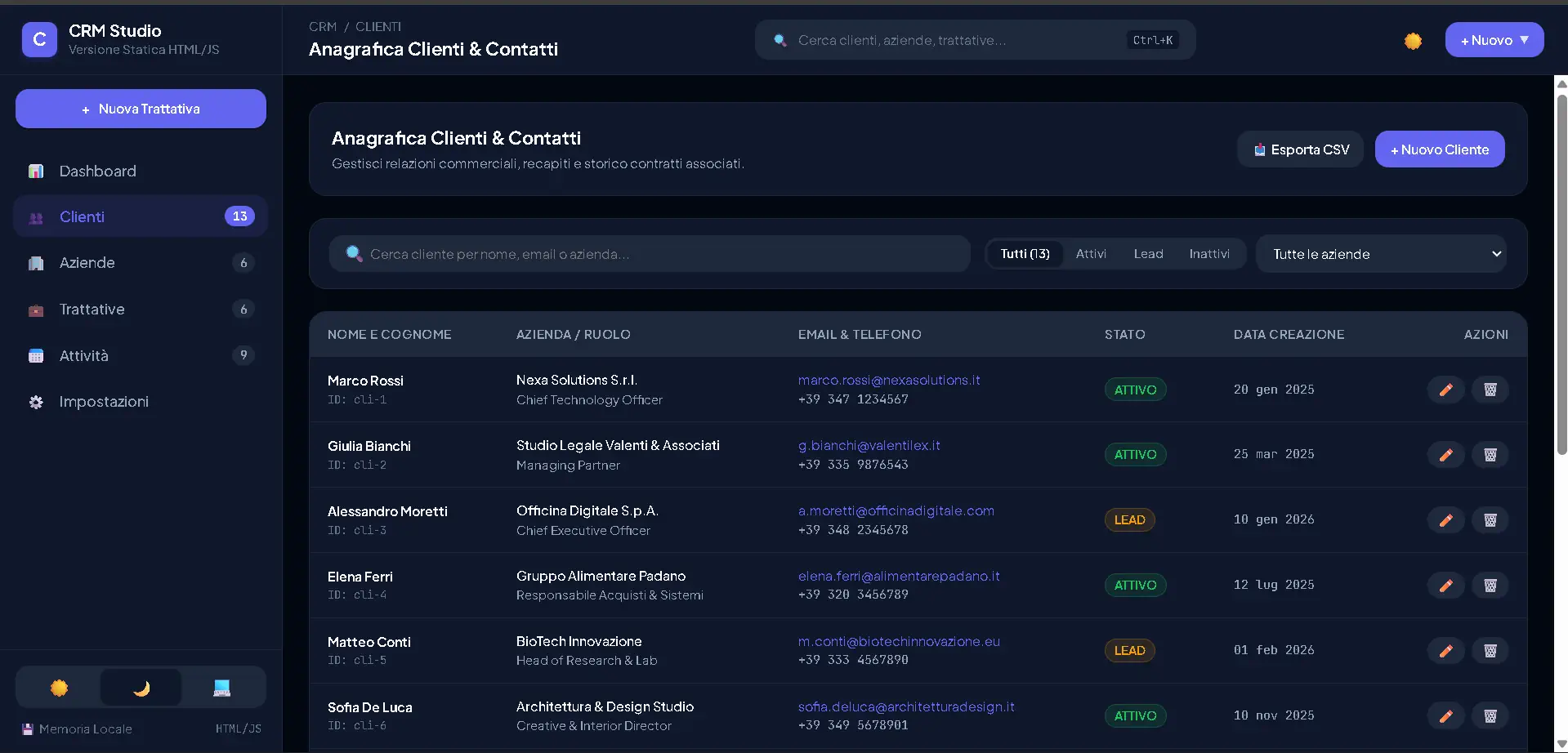
Task: Delete Matteo Conti using the trash icon
Action: 1490,651
